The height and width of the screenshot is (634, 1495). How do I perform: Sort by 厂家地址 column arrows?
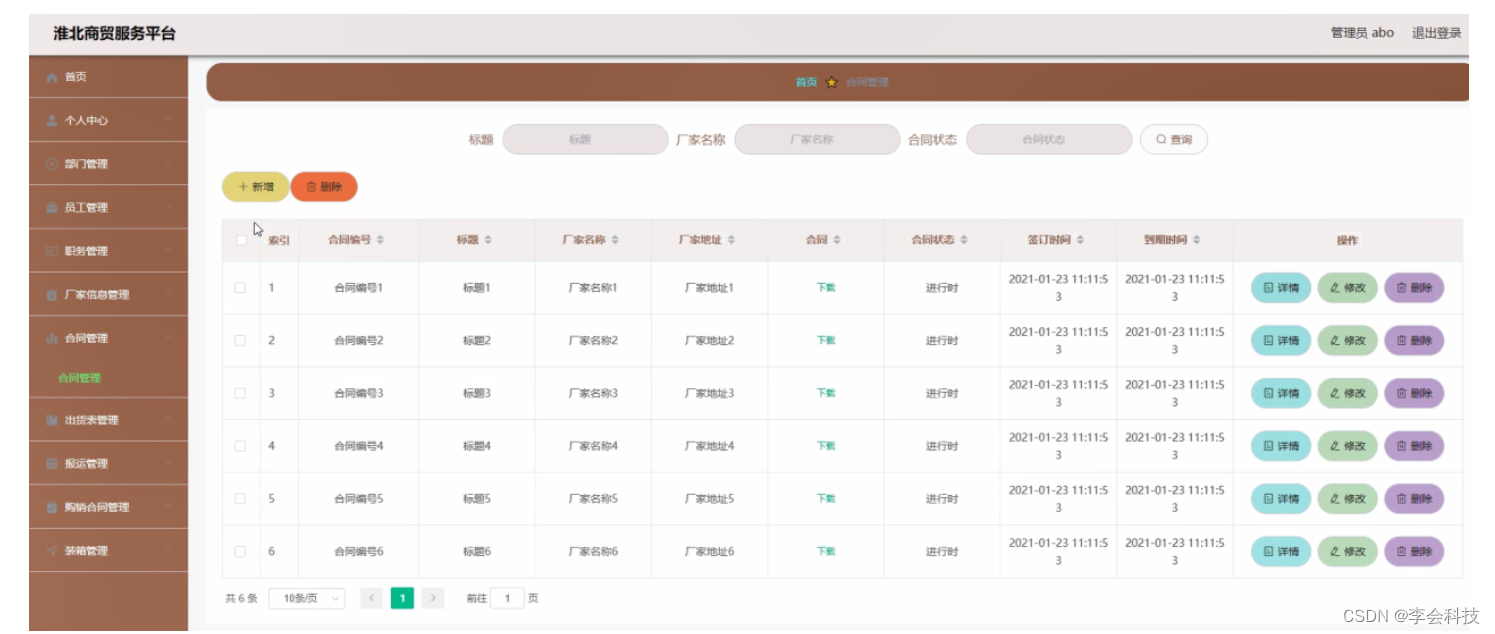point(731,240)
